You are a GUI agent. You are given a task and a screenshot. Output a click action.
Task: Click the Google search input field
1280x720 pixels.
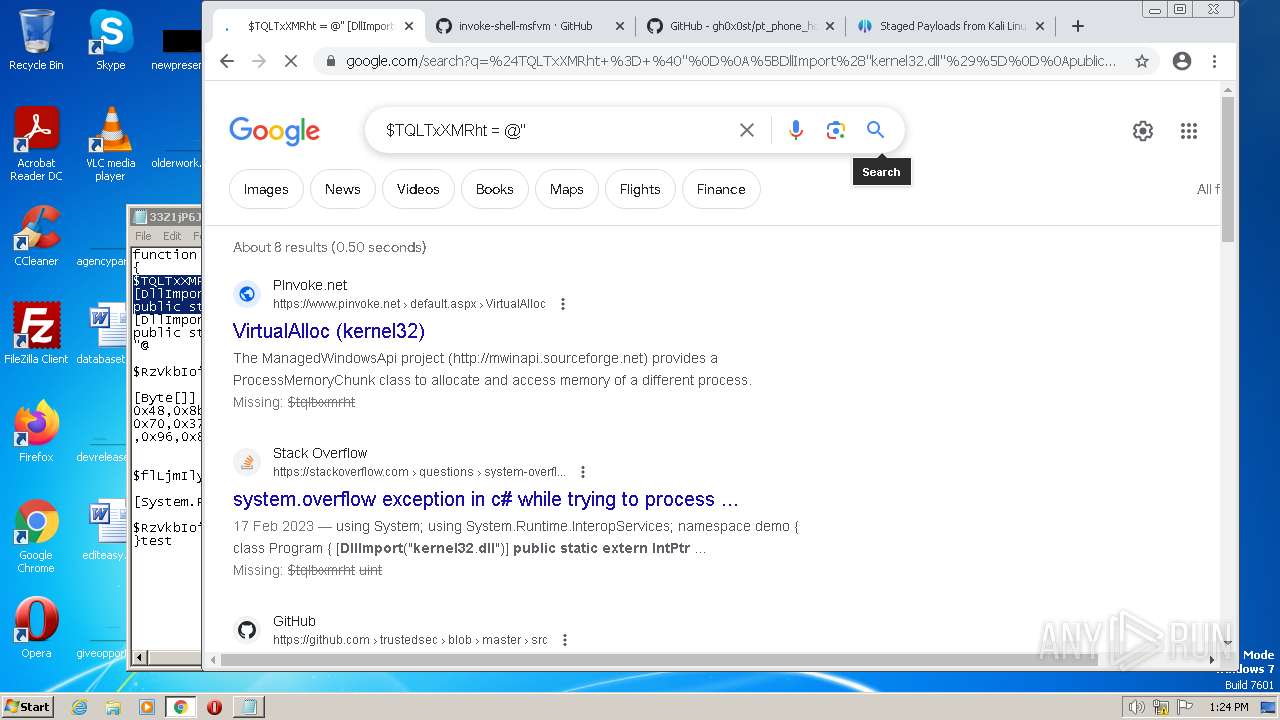point(555,130)
